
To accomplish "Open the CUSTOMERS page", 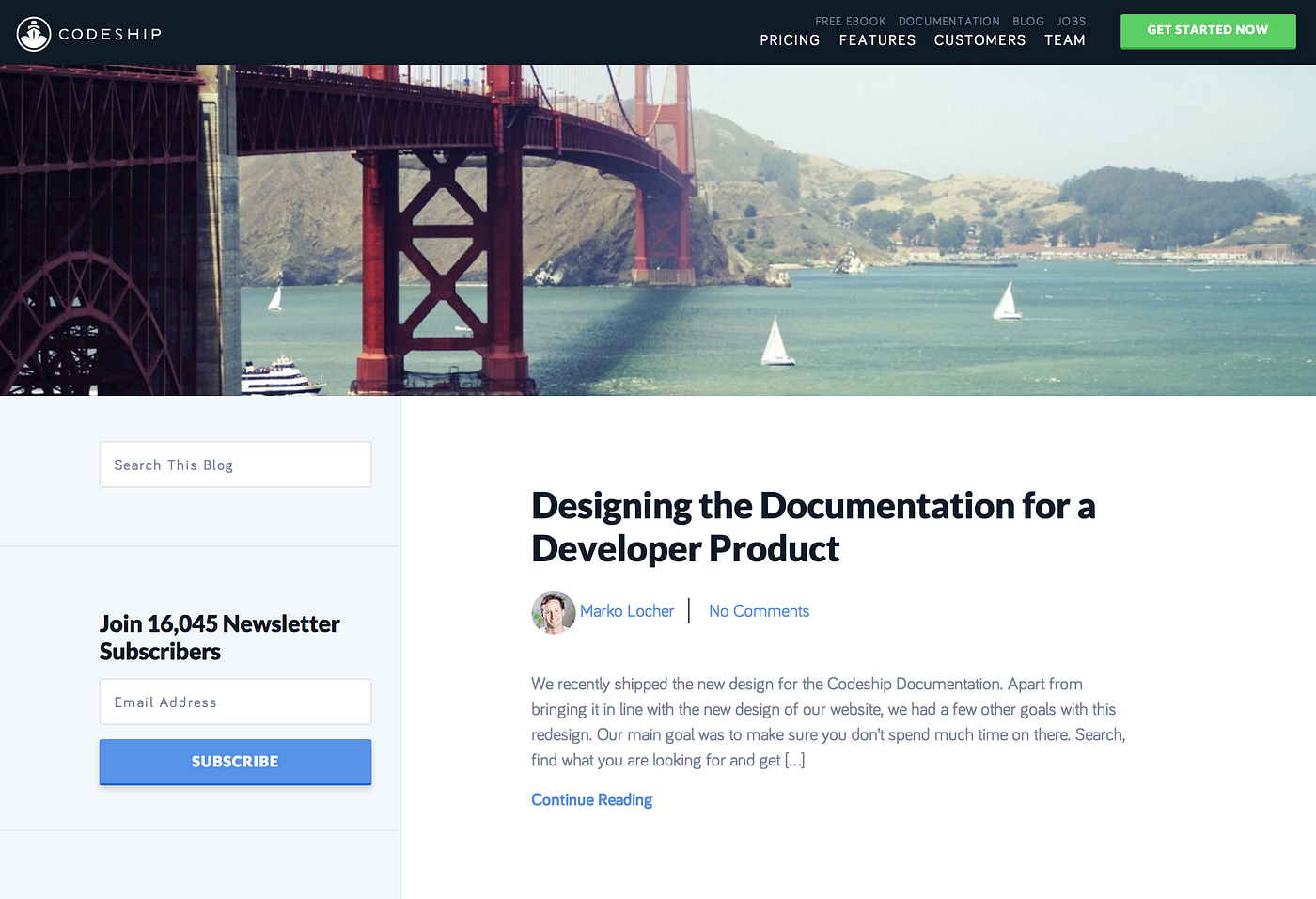I will coord(979,40).
